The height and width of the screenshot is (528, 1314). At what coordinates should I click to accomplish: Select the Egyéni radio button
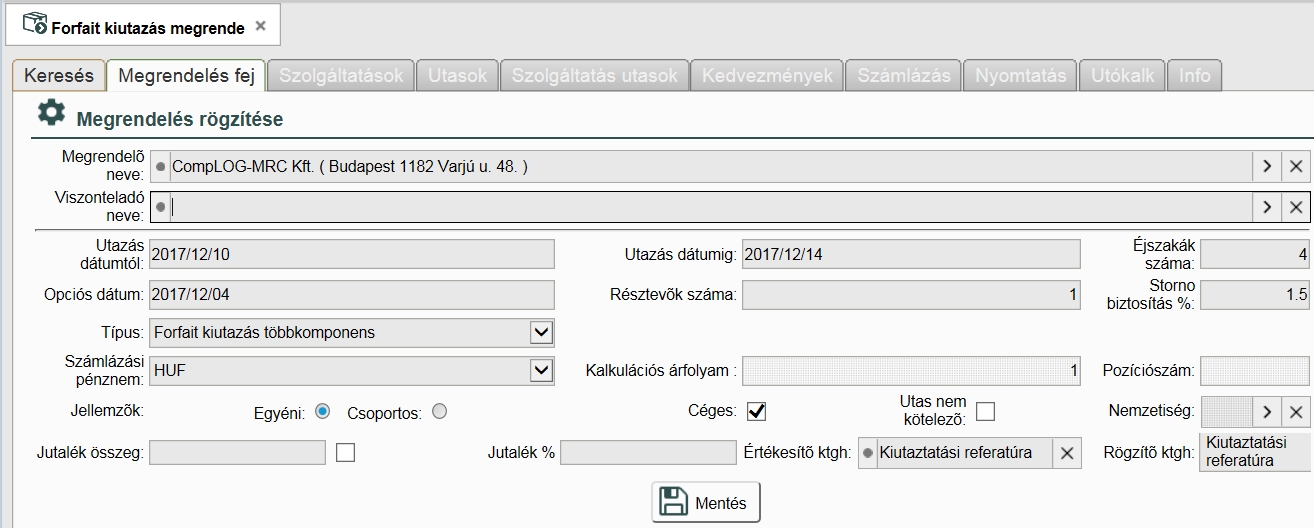pyautogui.click(x=322, y=411)
